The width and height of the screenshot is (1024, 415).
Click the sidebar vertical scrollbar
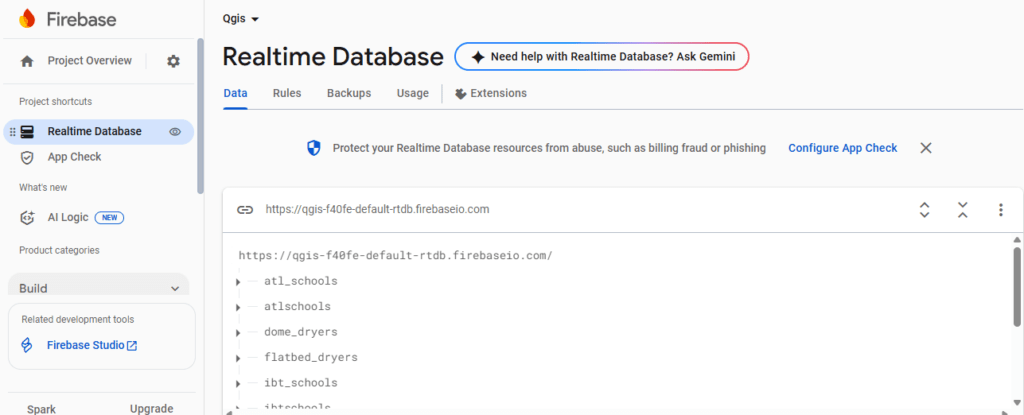(x=200, y=116)
